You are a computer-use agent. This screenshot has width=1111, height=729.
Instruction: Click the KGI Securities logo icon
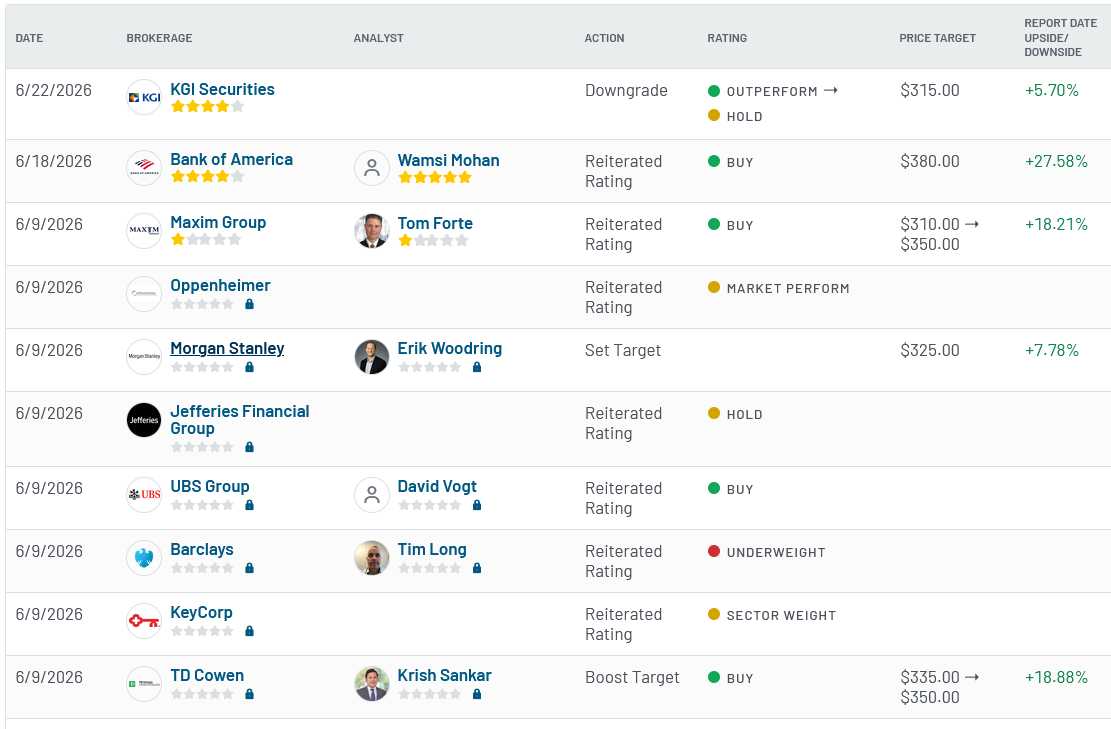pyautogui.click(x=144, y=97)
